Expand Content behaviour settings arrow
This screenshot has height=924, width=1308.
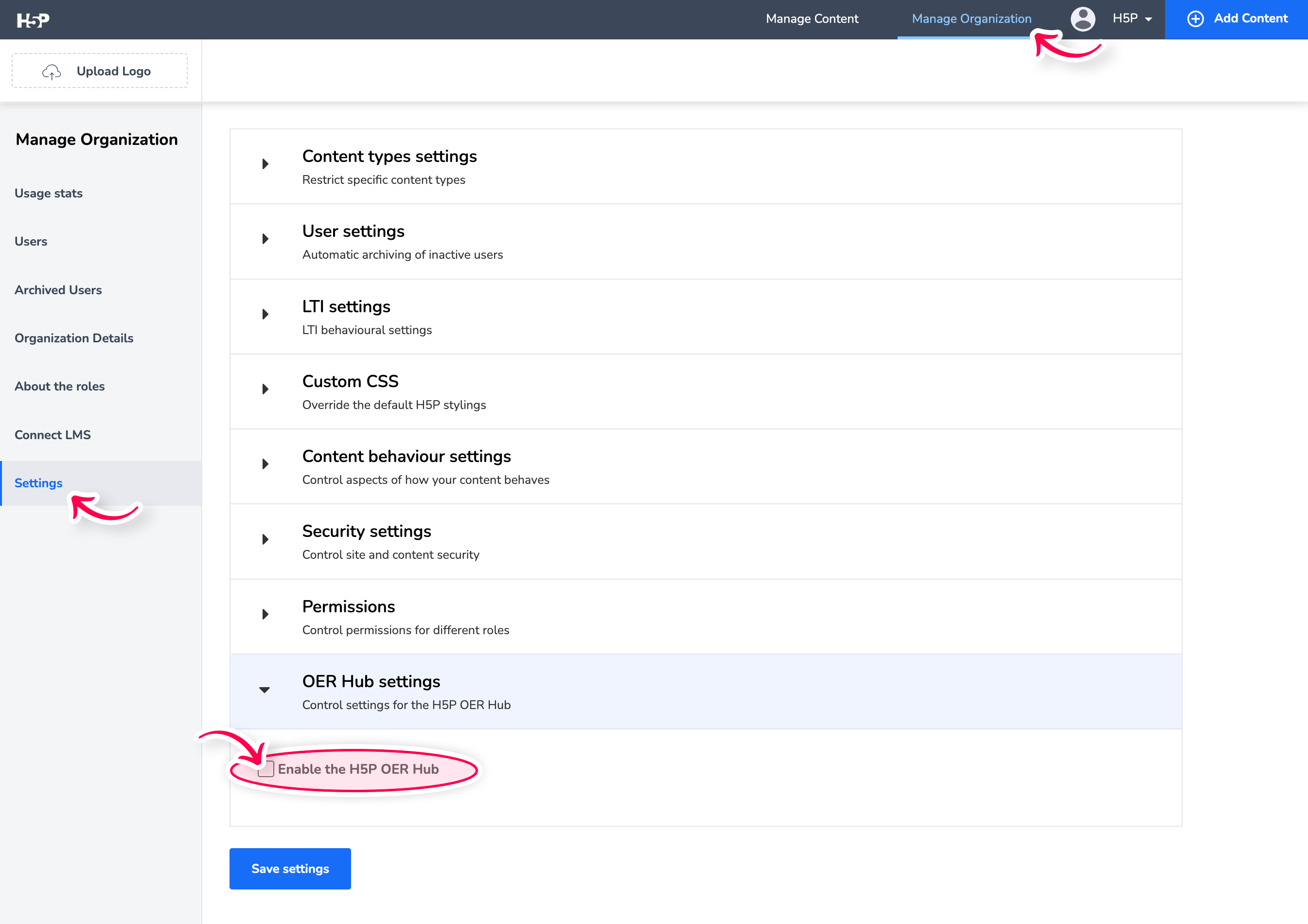coord(265,464)
